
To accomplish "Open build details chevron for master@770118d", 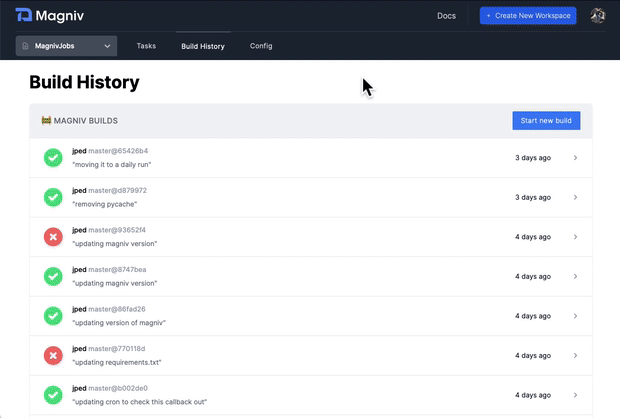I will click(575, 356).
